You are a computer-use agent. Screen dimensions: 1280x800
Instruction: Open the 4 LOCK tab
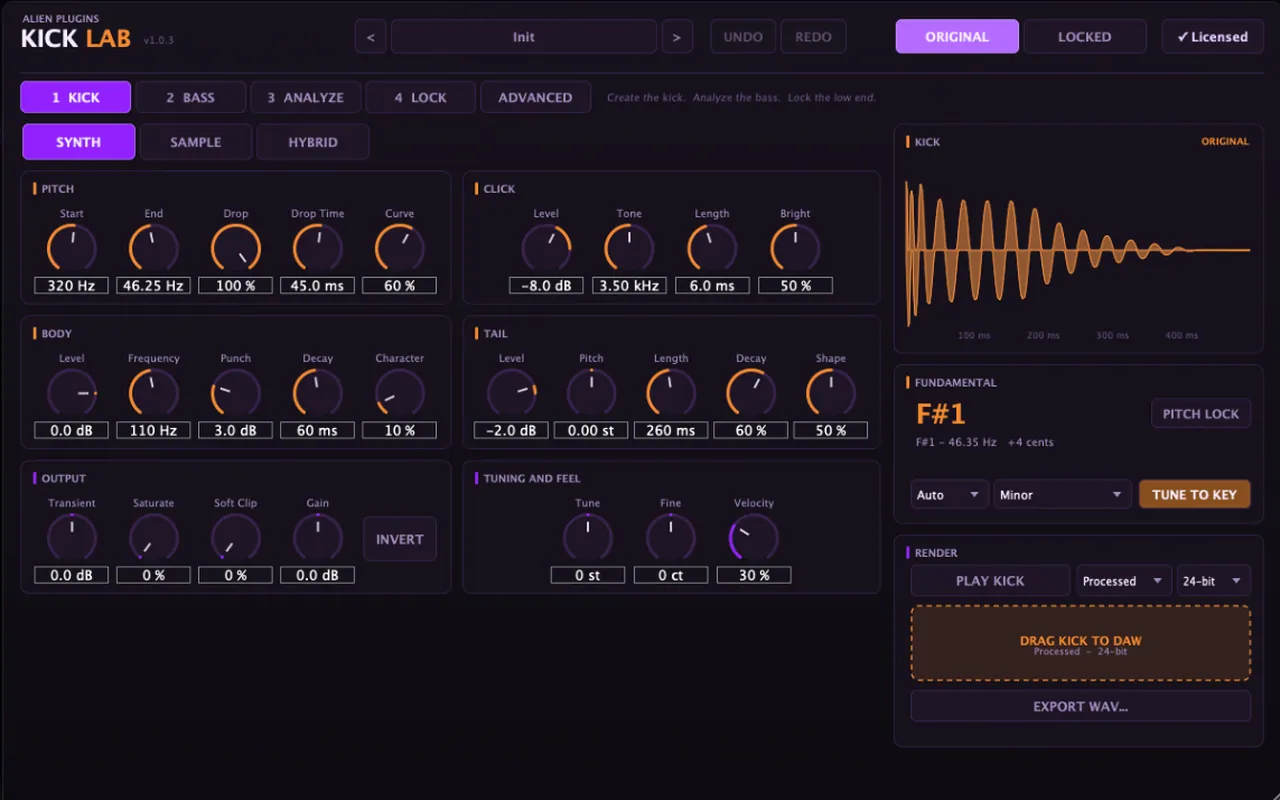coord(421,97)
